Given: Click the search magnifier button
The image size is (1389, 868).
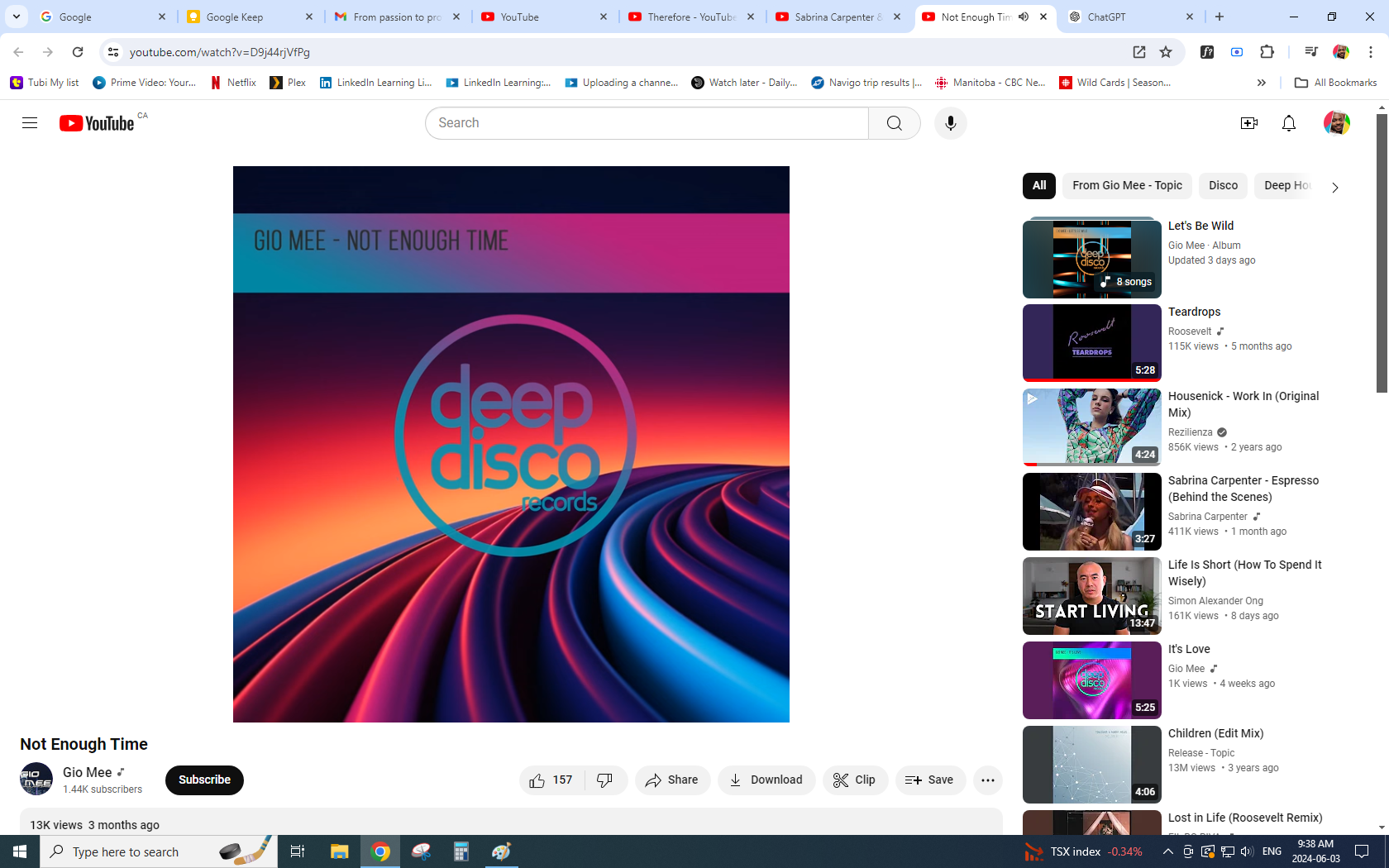Looking at the screenshot, I should [x=894, y=123].
